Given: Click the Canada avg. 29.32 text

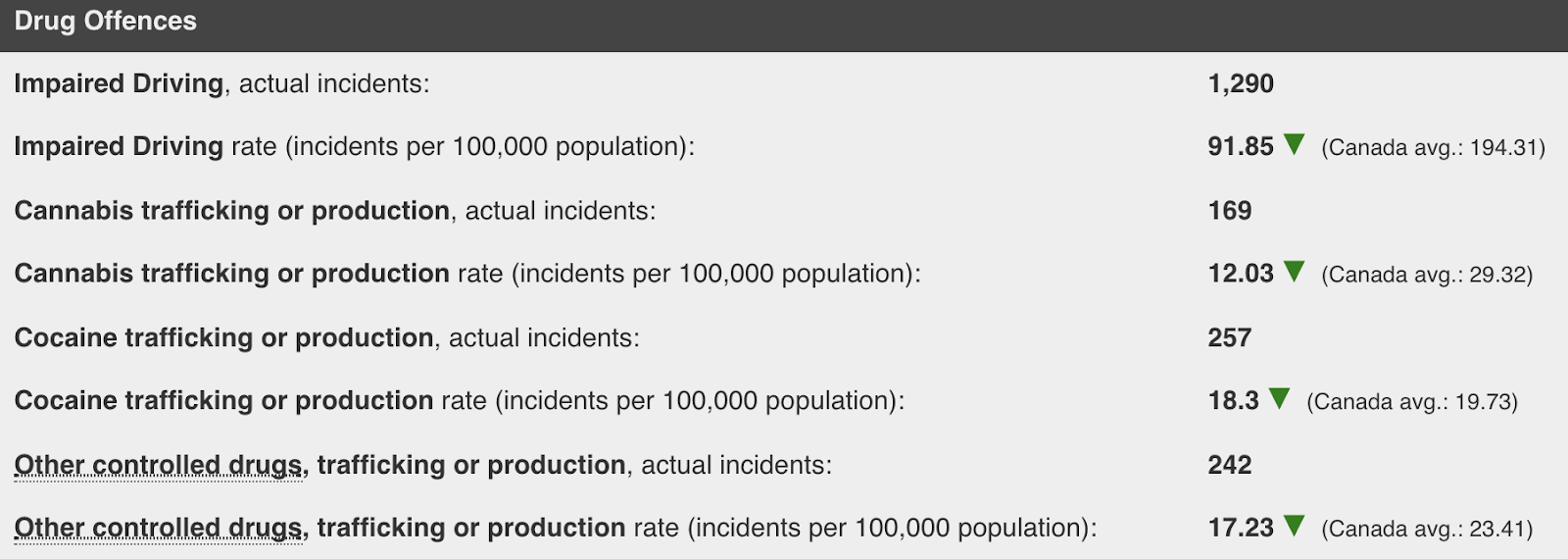Looking at the screenshot, I should pos(1427,275).
